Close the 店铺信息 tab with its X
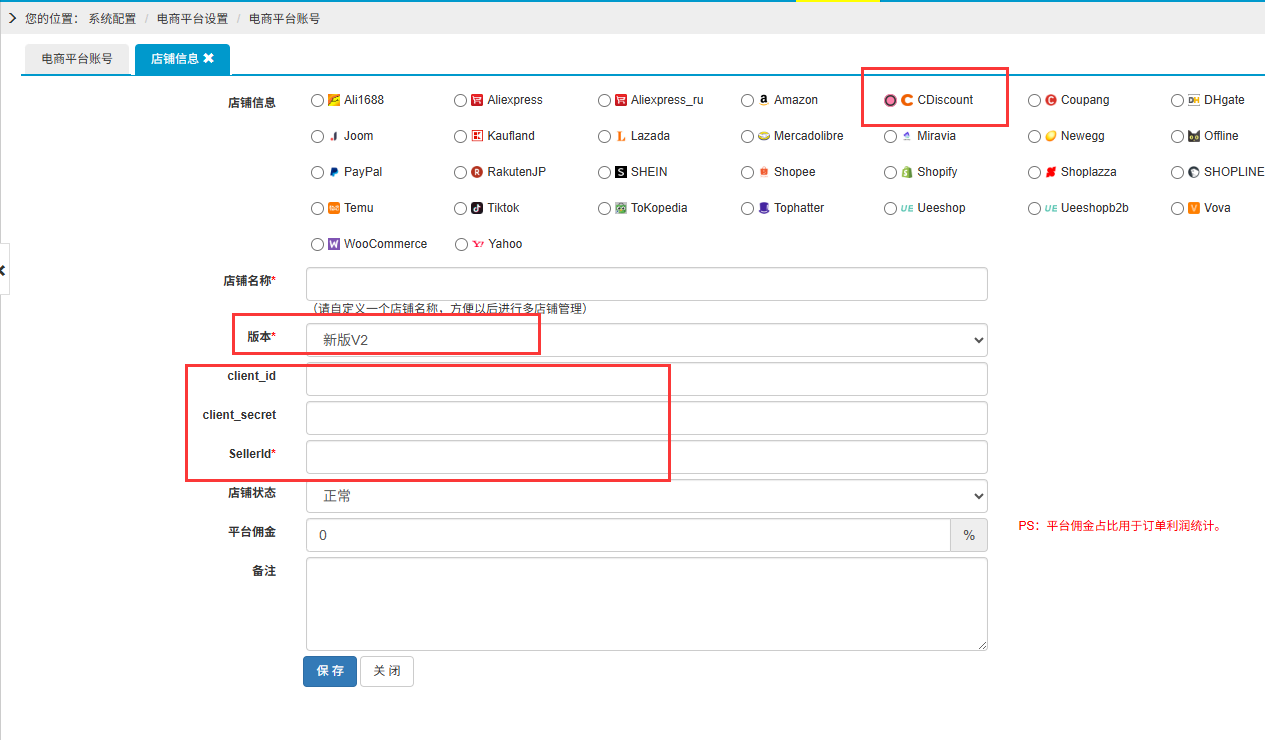1265x740 pixels. pyautogui.click(x=208, y=59)
